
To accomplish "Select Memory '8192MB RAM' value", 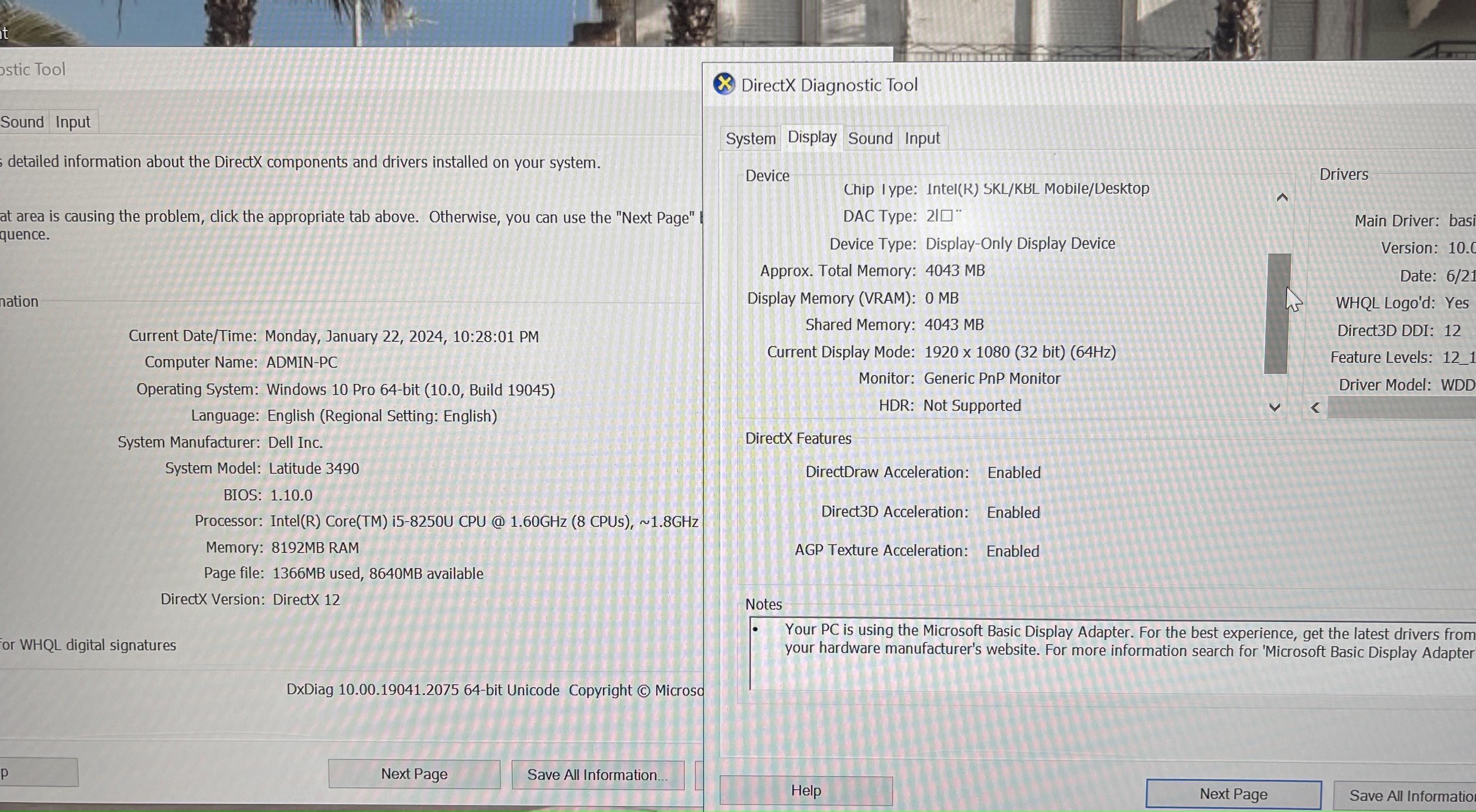I will tap(315, 547).
